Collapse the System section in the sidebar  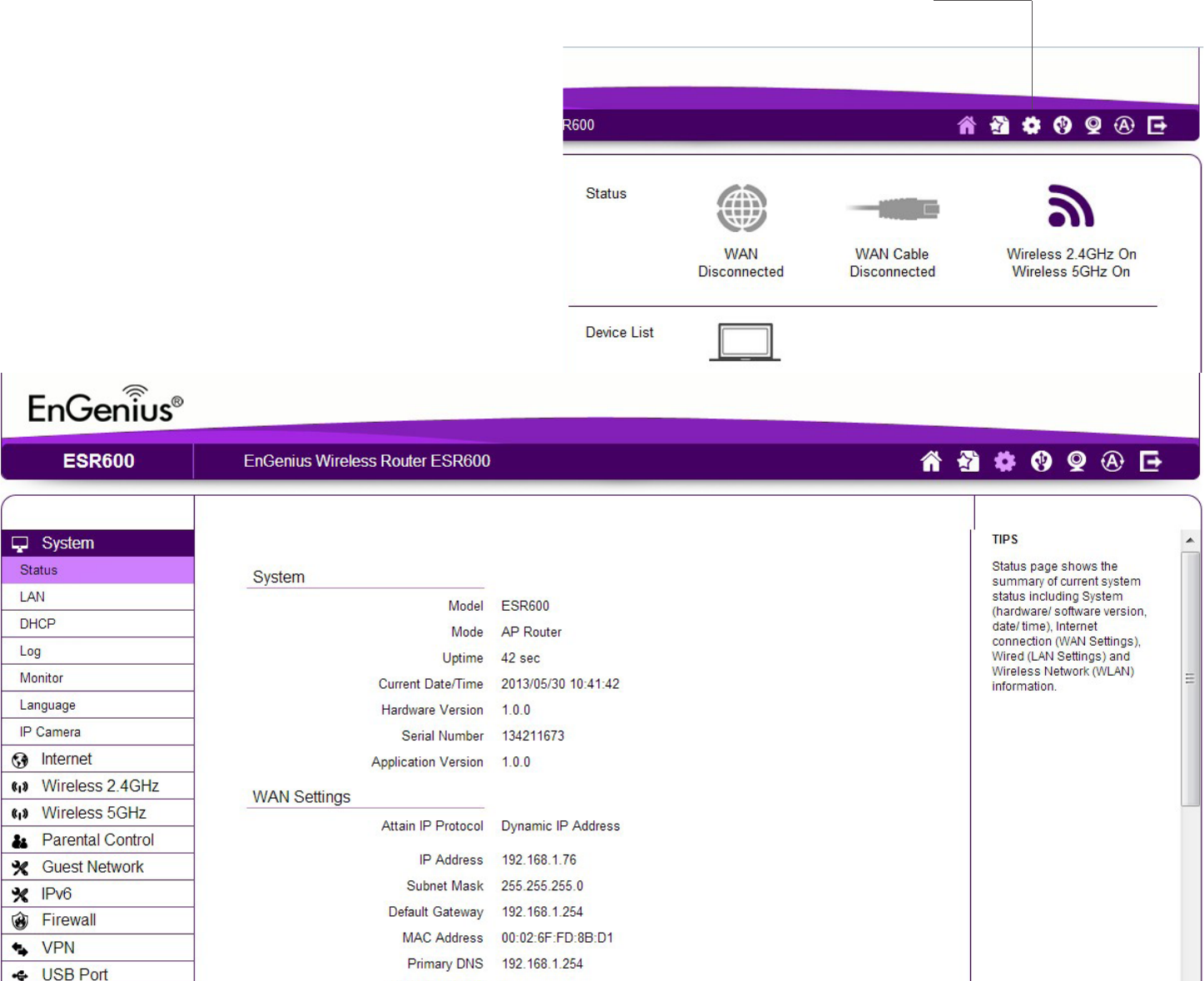coord(97,543)
